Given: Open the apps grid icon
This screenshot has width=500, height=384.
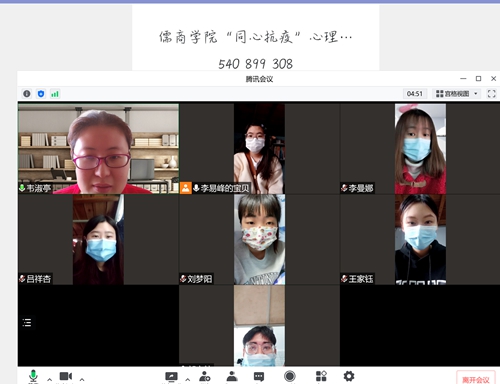Looking at the screenshot, I should (321, 376).
